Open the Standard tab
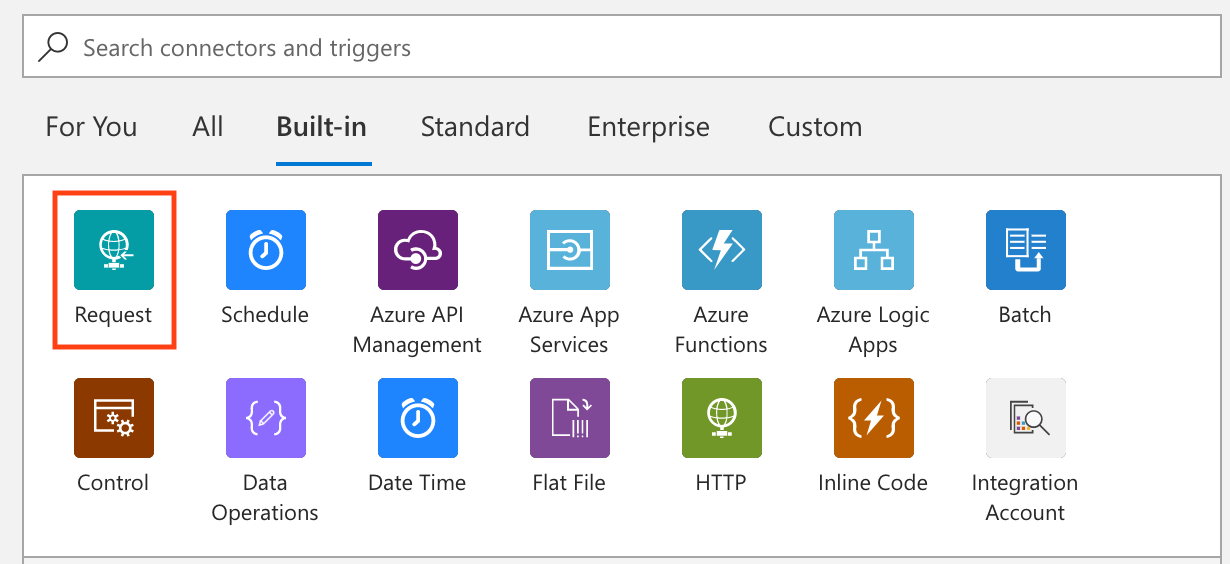Viewport: 1230px width, 564px height. click(x=475, y=127)
